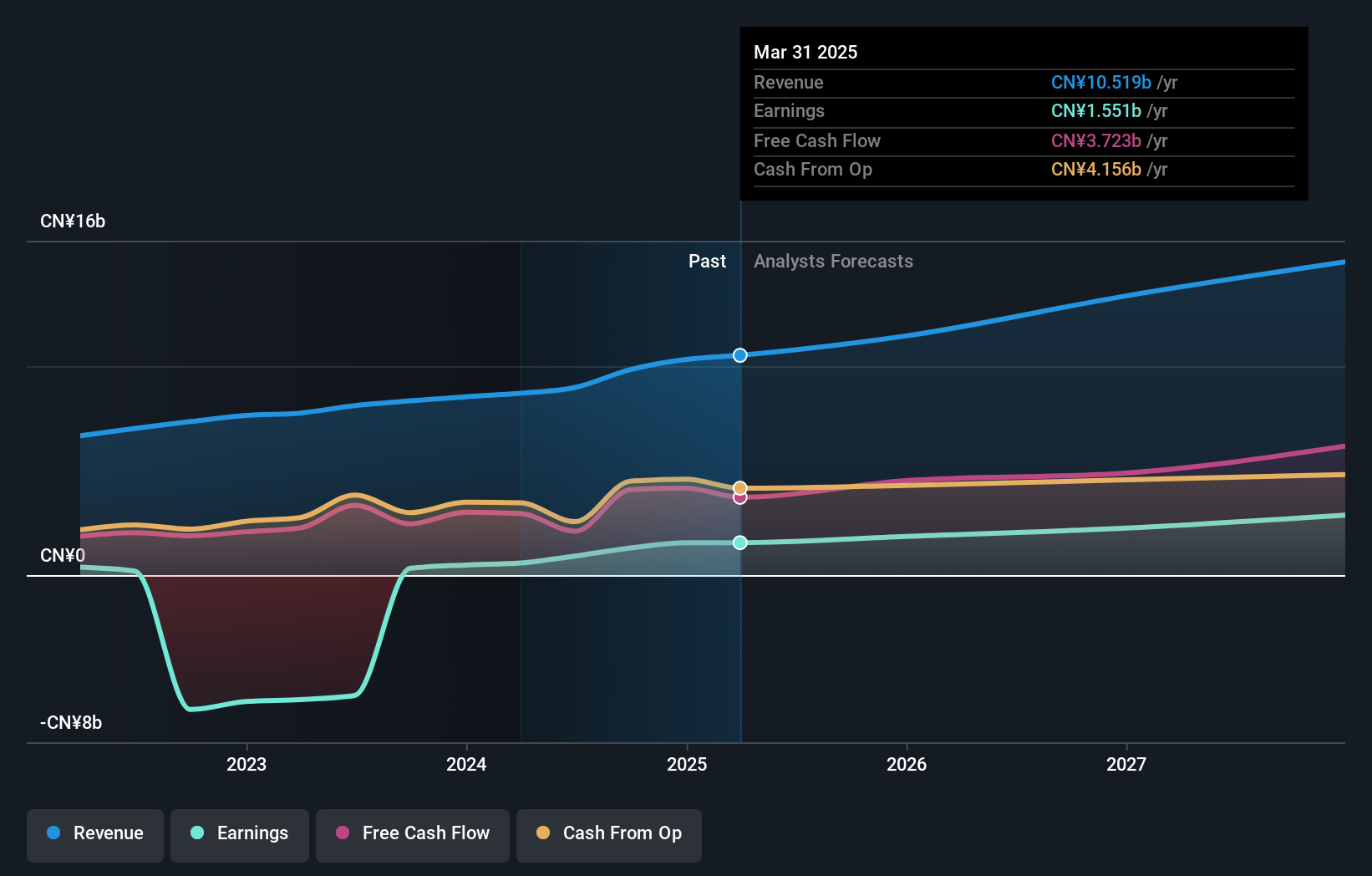Click the Analysts Forecasts label
The height and width of the screenshot is (876, 1372).
pyautogui.click(x=833, y=262)
